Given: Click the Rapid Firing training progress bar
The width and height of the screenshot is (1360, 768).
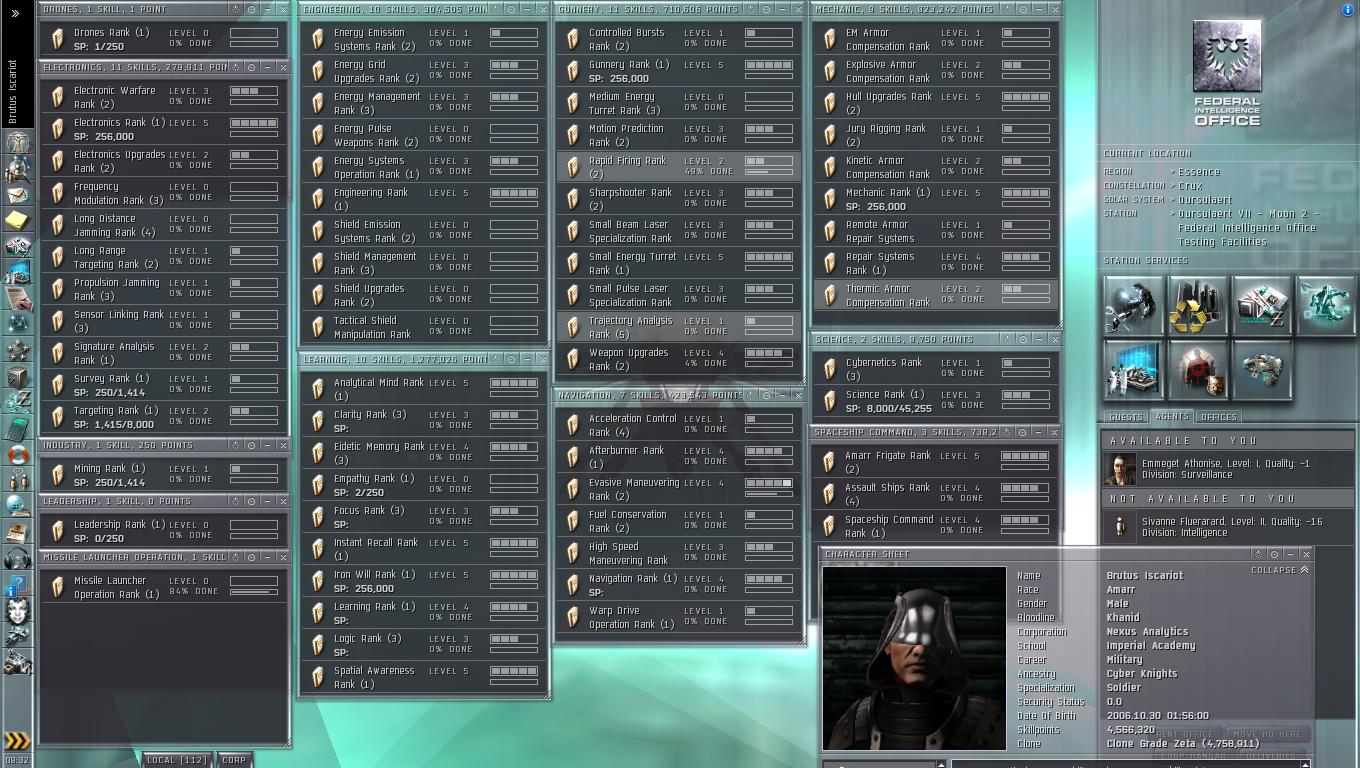Looking at the screenshot, I should (769, 172).
